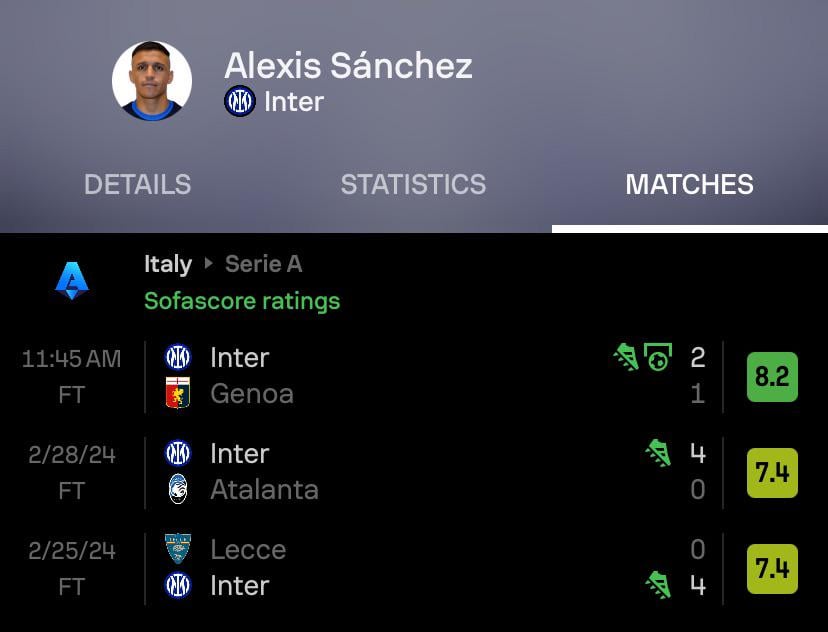Select the boot icon in the Inter-Atalanta row

657,452
